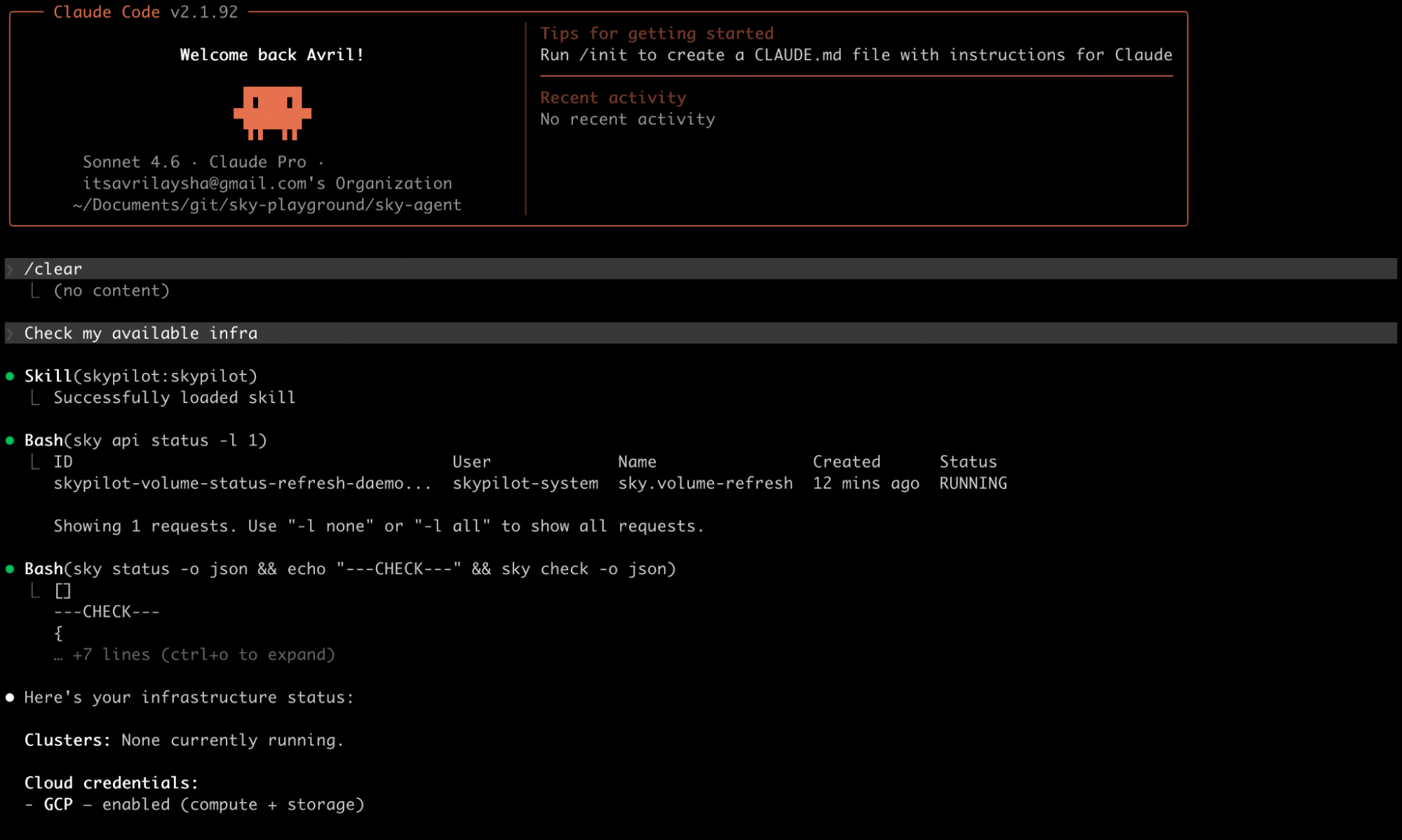The height and width of the screenshot is (840, 1402).
Task: Expand the Bash sky api status result tree
Action: coord(36,461)
